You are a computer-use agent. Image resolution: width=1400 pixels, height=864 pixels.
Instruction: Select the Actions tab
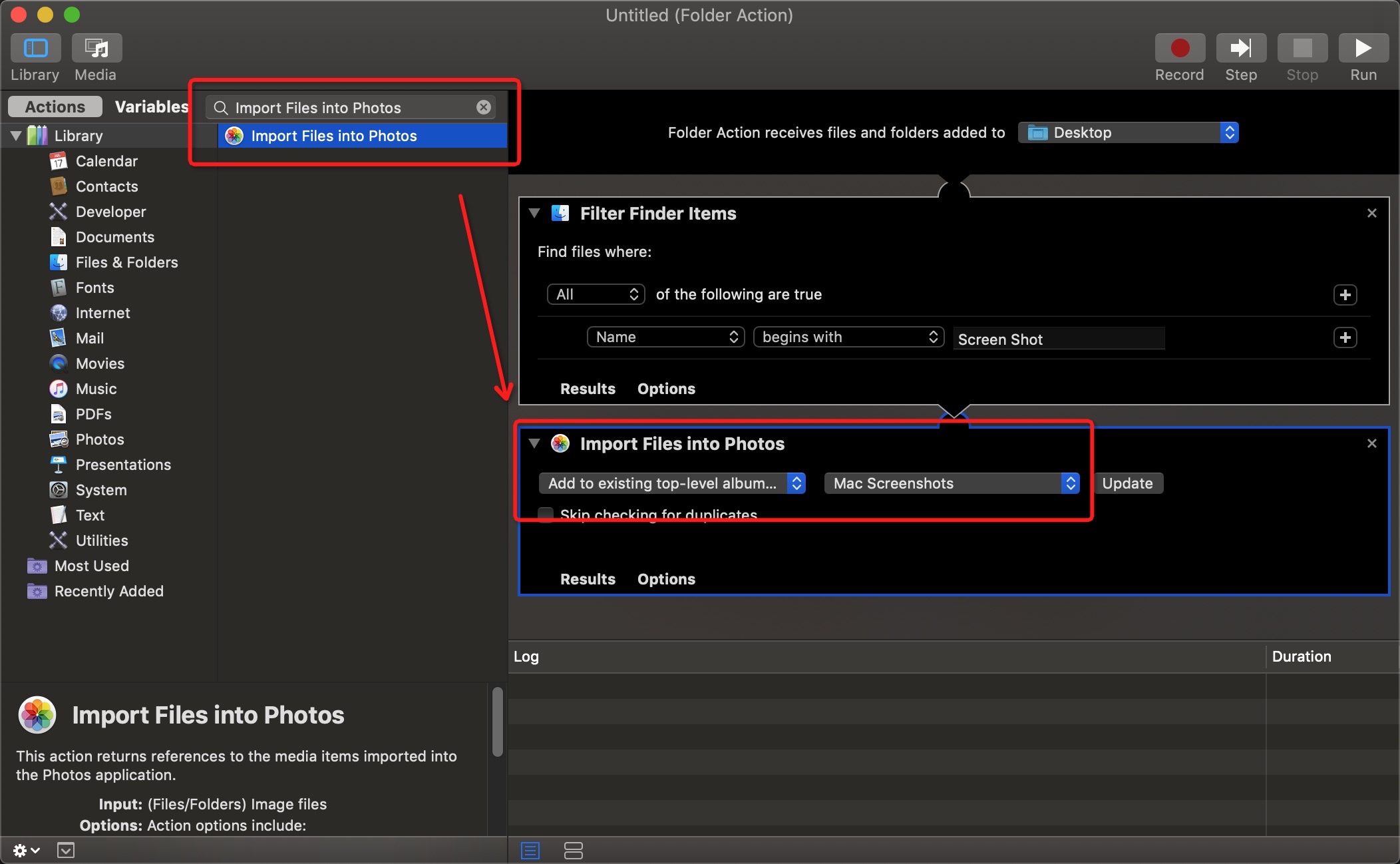coord(55,107)
